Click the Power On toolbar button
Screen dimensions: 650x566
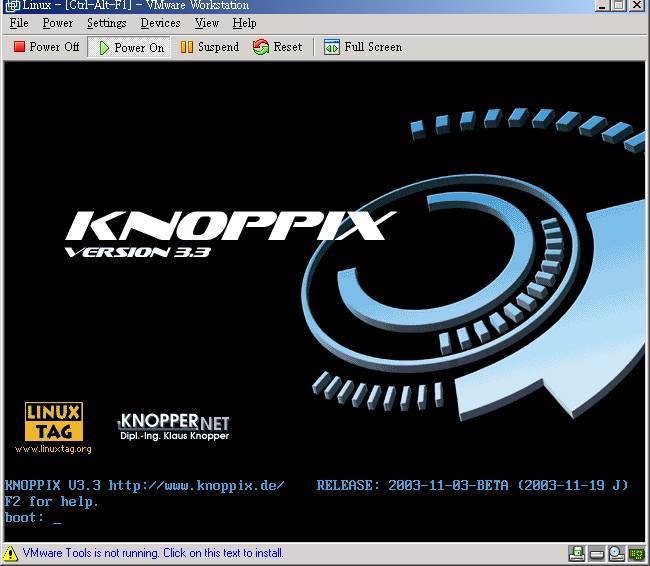tap(130, 47)
